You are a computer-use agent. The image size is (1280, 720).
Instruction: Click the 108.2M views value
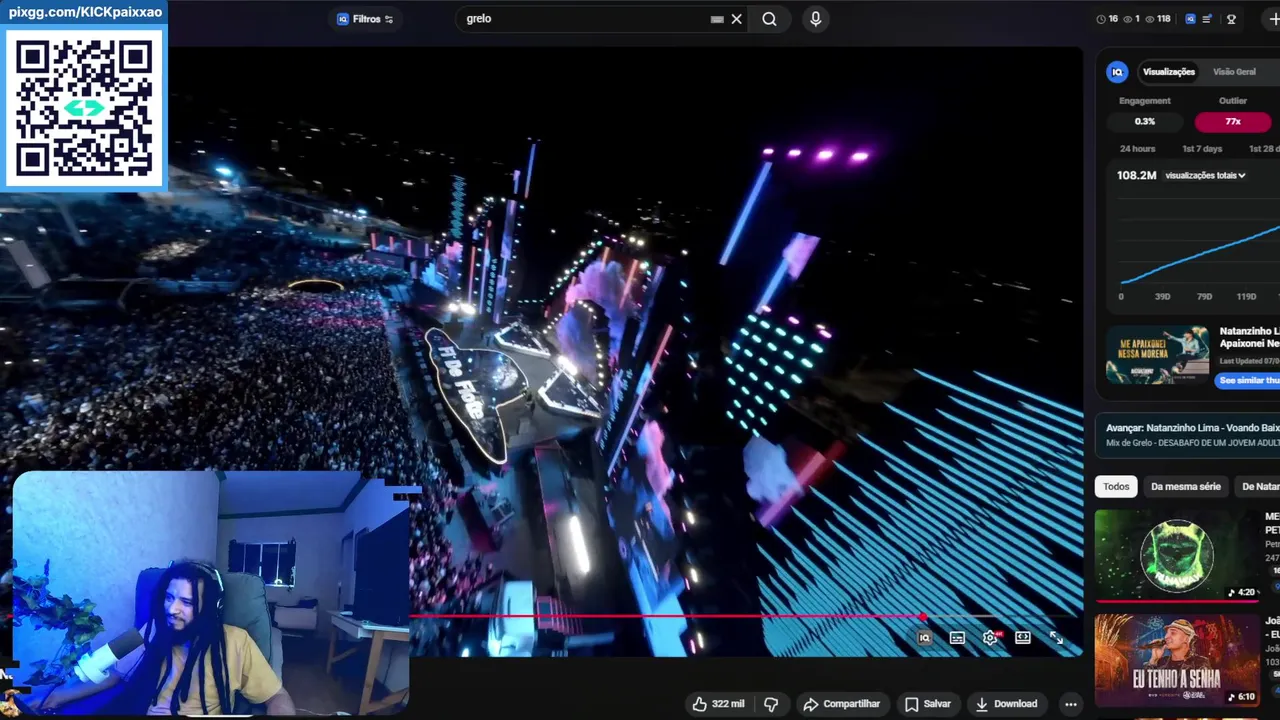pyautogui.click(x=1136, y=176)
